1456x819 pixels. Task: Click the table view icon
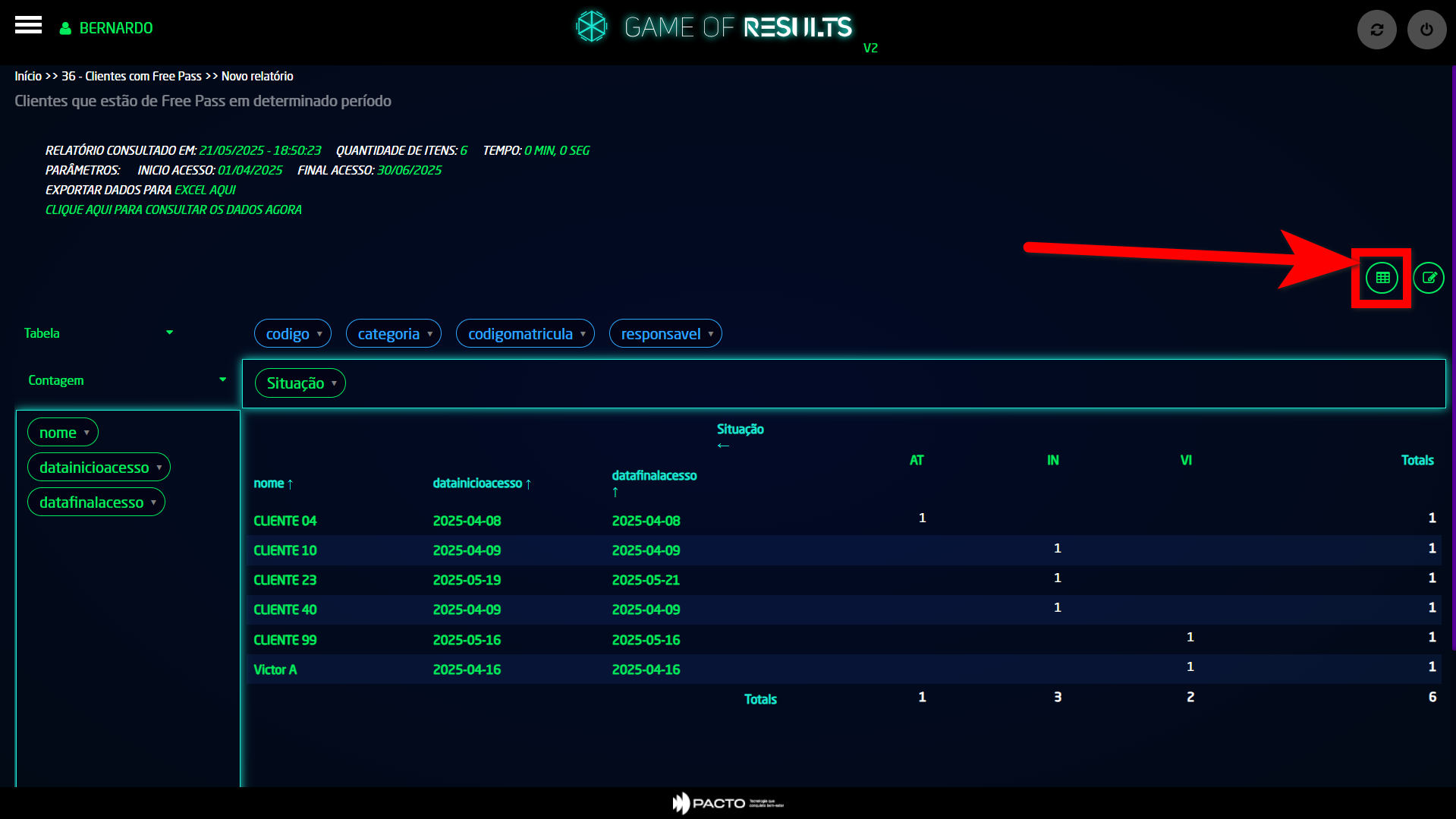click(1382, 278)
